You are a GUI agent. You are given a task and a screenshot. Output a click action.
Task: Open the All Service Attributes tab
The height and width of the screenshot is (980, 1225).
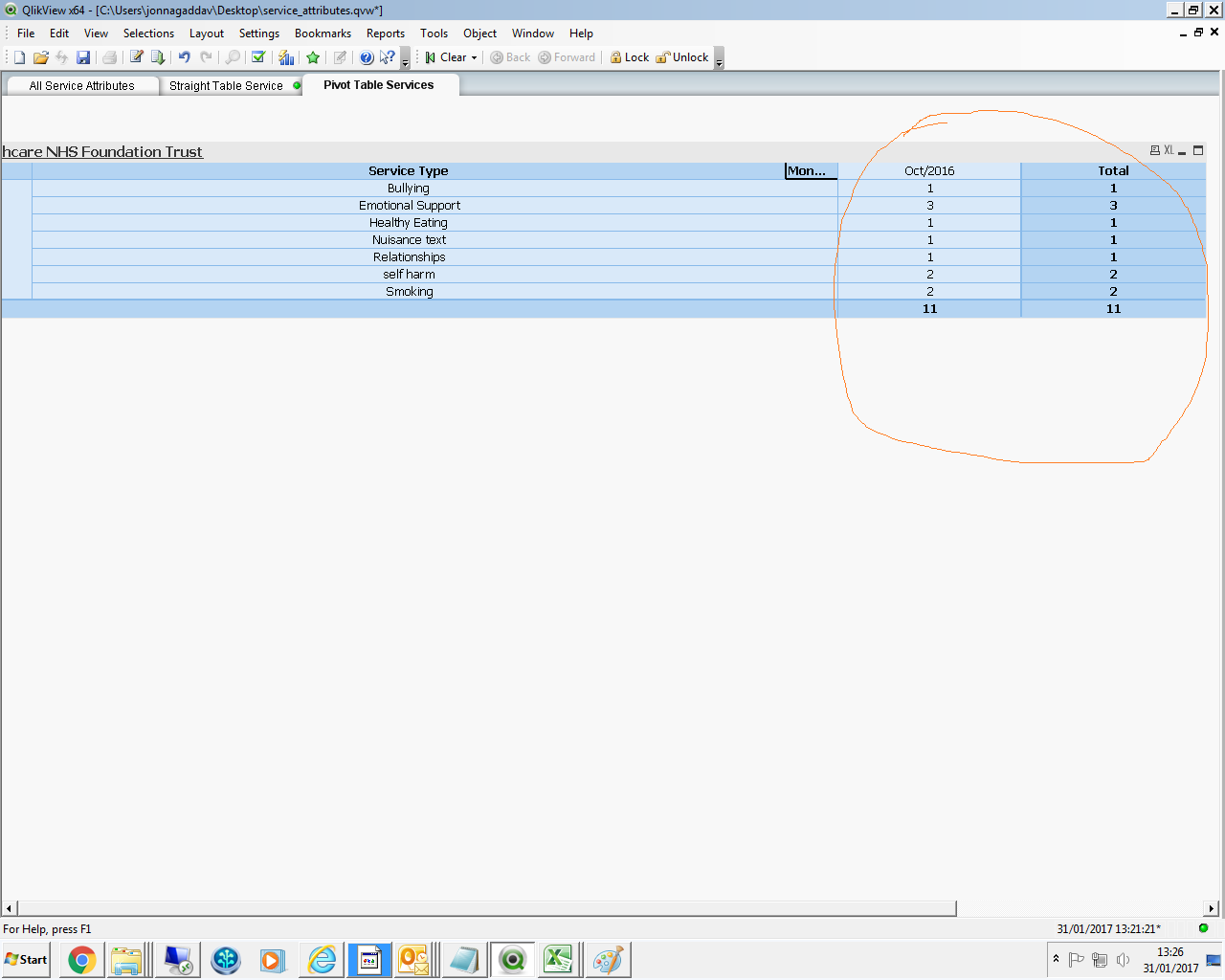click(81, 86)
